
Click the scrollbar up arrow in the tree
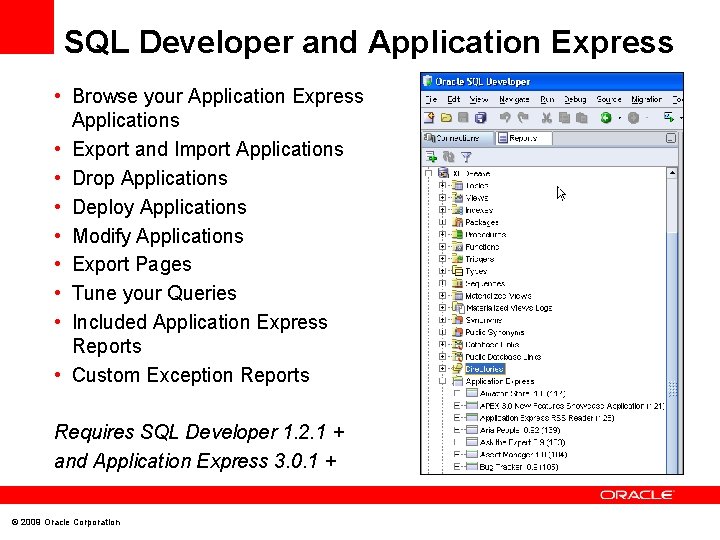tap(672, 173)
